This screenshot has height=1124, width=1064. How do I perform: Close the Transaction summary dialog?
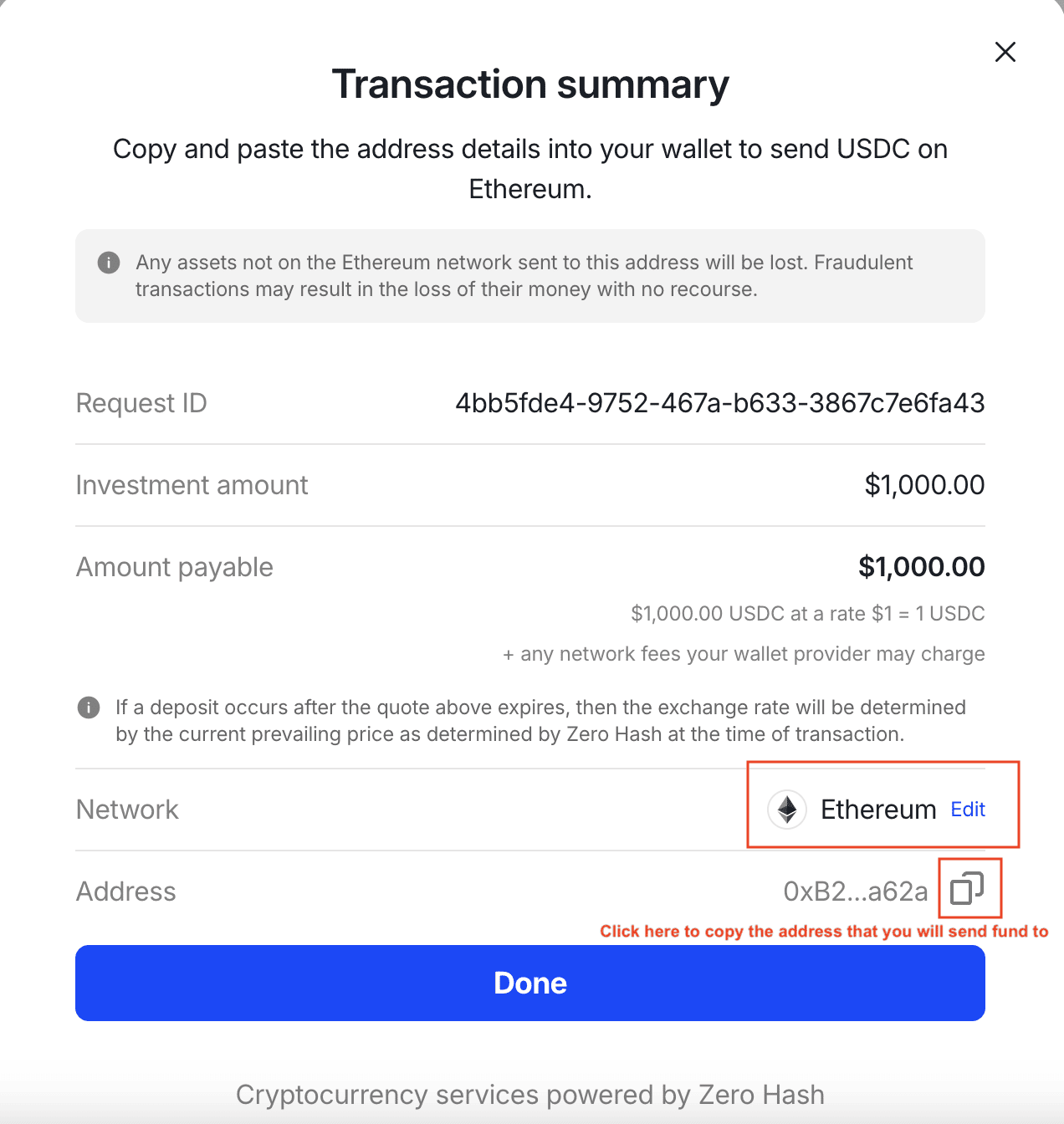(x=1005, y=52)
